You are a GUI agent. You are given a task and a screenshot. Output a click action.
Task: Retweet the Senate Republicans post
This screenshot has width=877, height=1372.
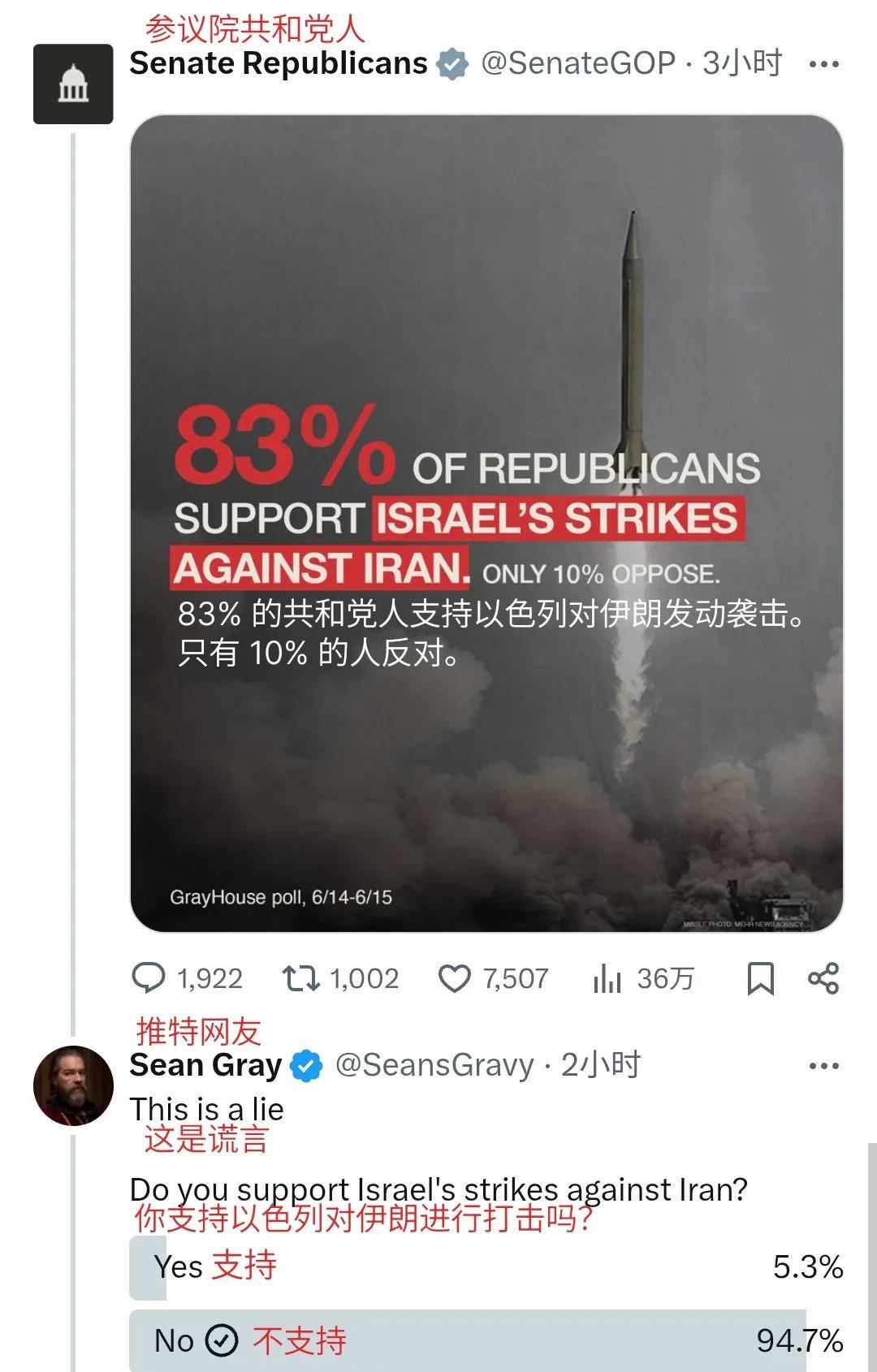point(300,978)
